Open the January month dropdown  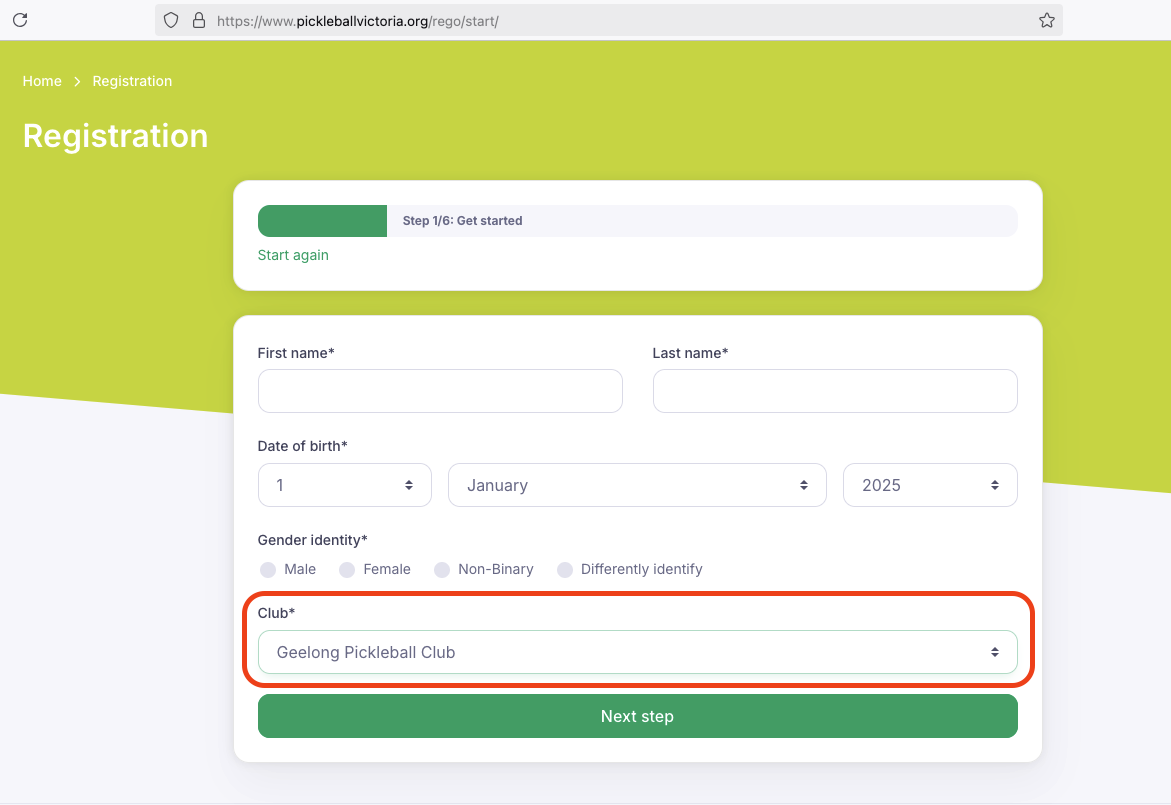[636, 485]
